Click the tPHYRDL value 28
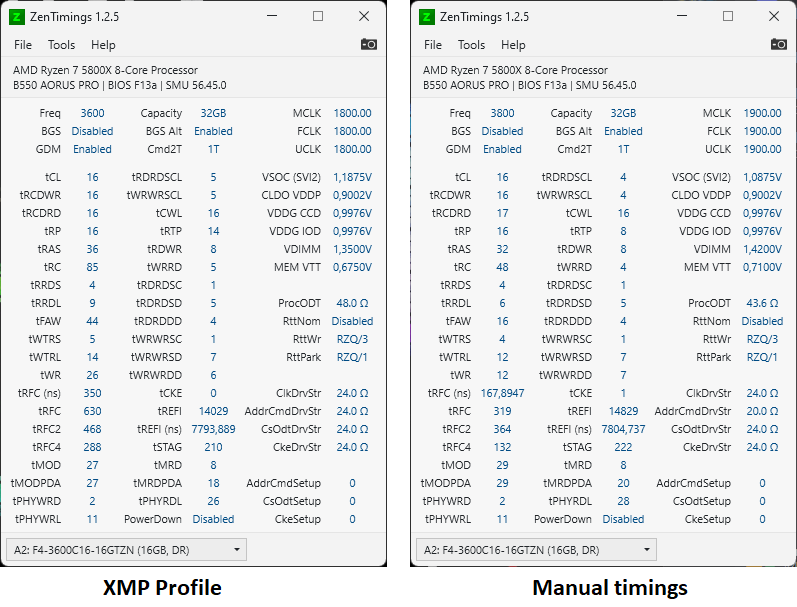Image resolution: width=797 pixels, height=607 pixels. tap(623, 501)
